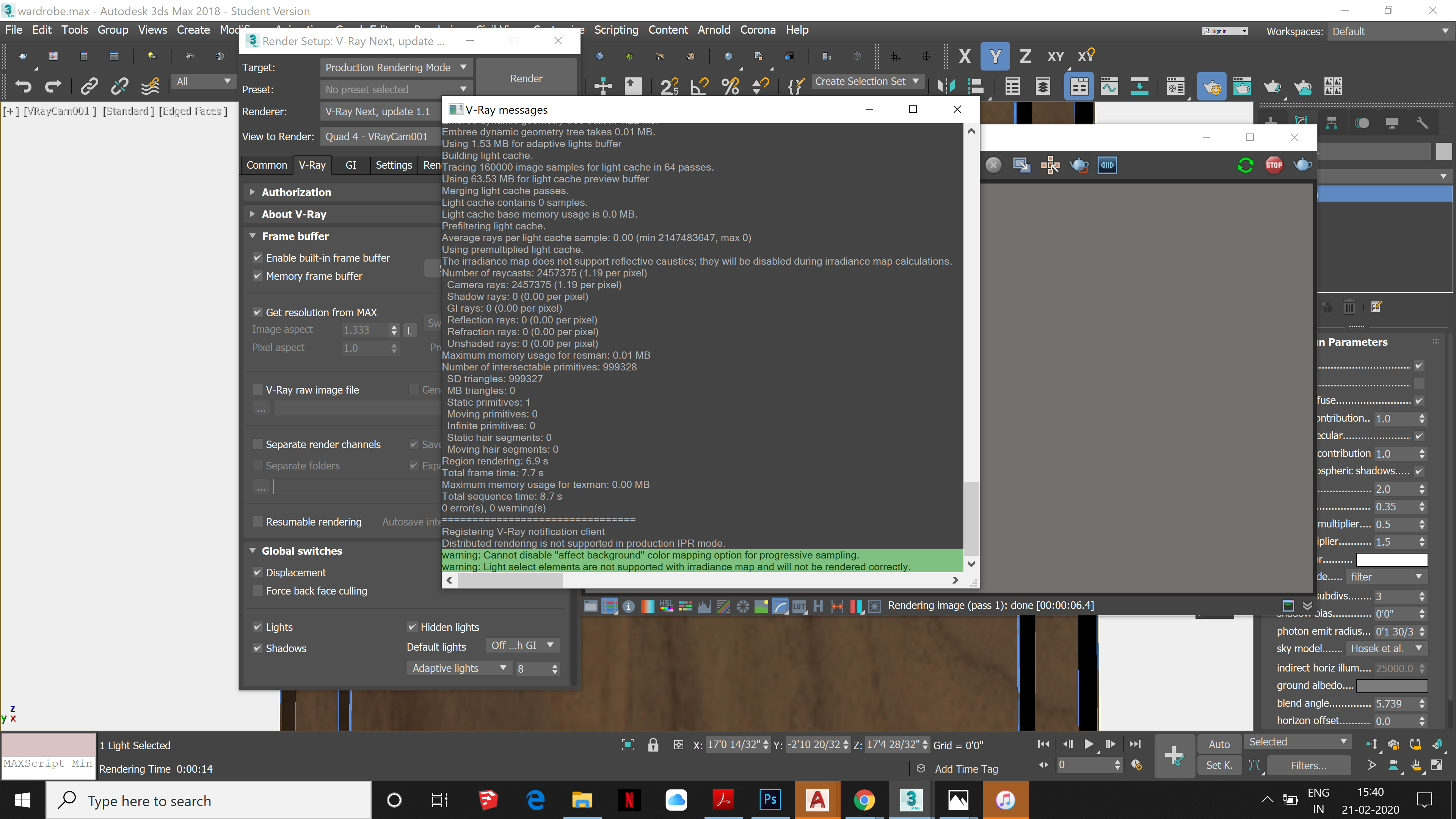Open Time Configuration clock-gear icon
This screenshot has width=1456, height=819.
tap(1137, 765)
